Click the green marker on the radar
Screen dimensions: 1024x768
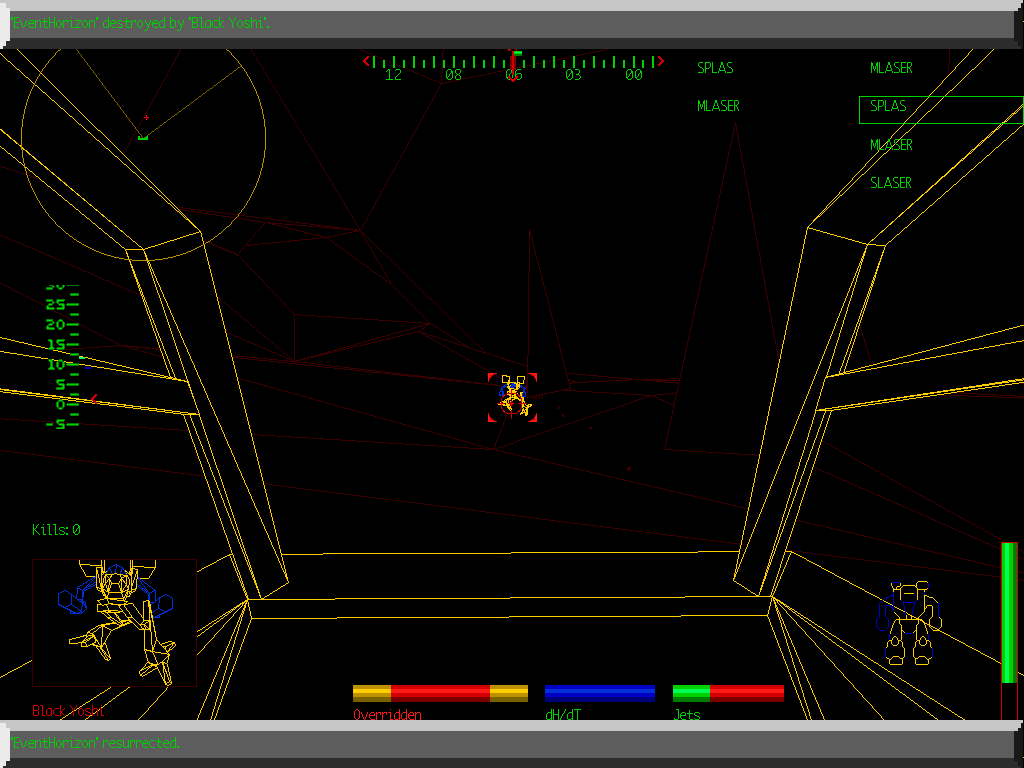pos(143,136)
